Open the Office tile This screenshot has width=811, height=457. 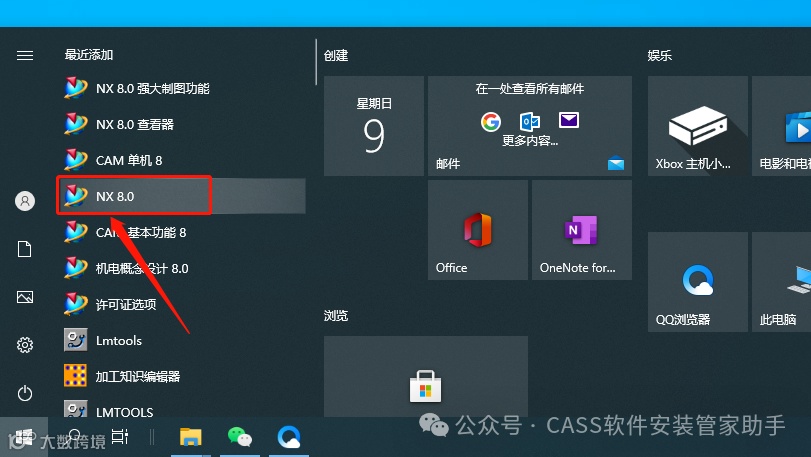point(478,230)
